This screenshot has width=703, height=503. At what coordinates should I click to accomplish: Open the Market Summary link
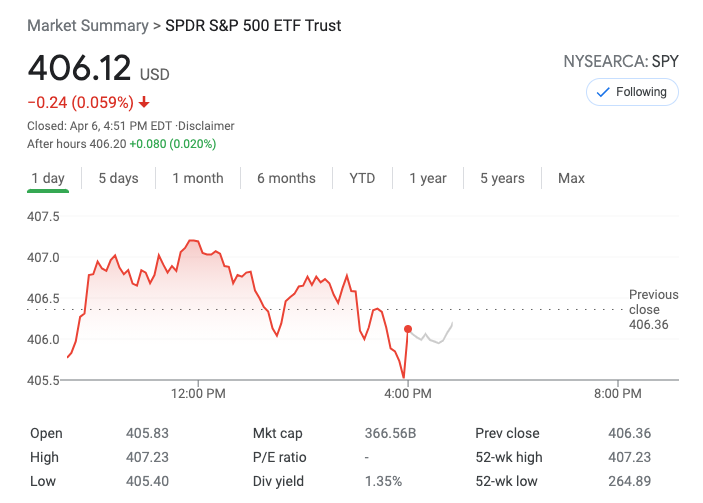[x=86, y=25]
